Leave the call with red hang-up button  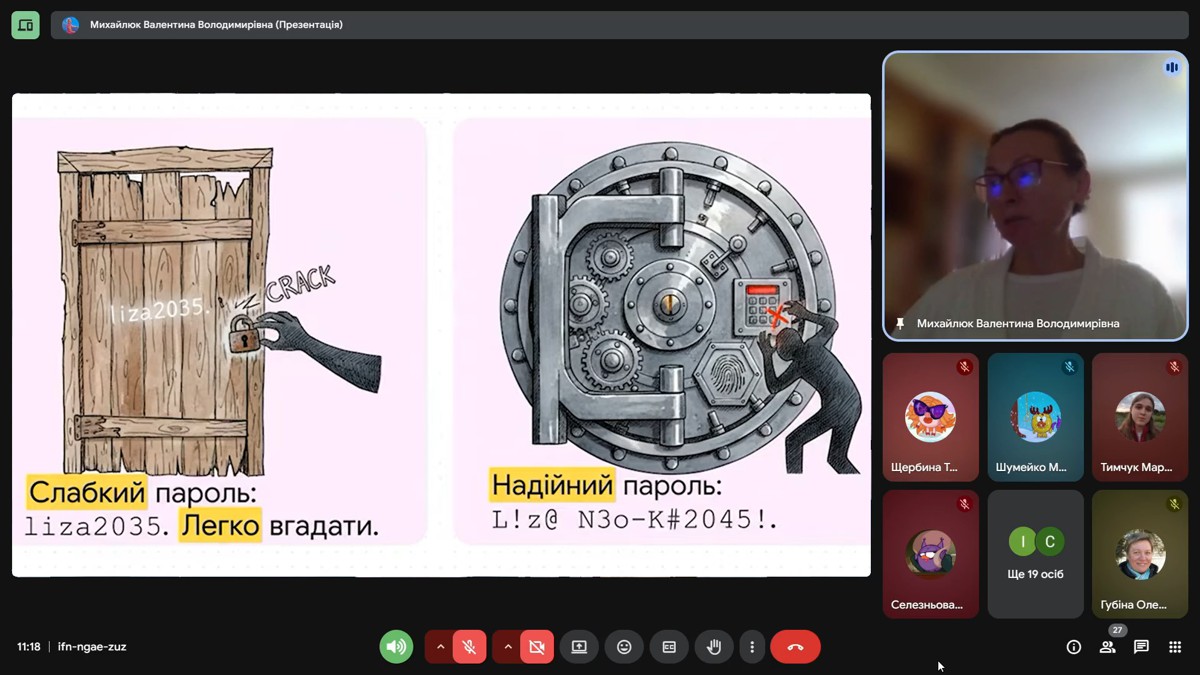tap(795, 647)
